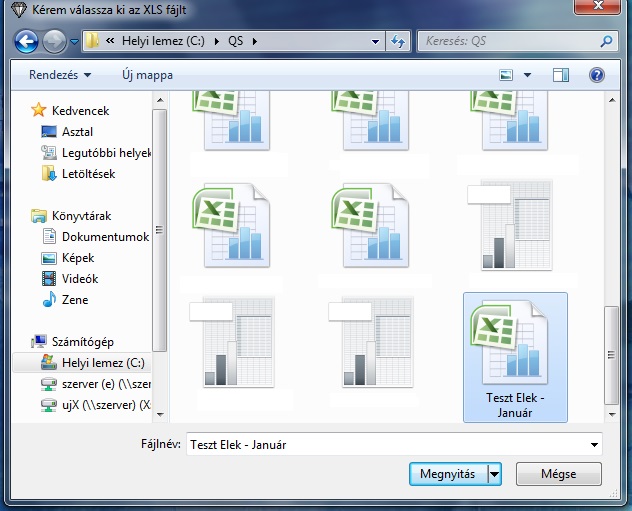This screenshot has height=511, width=632.
Task: Click the refresh icon beside address bar
Action: (398, 42)
